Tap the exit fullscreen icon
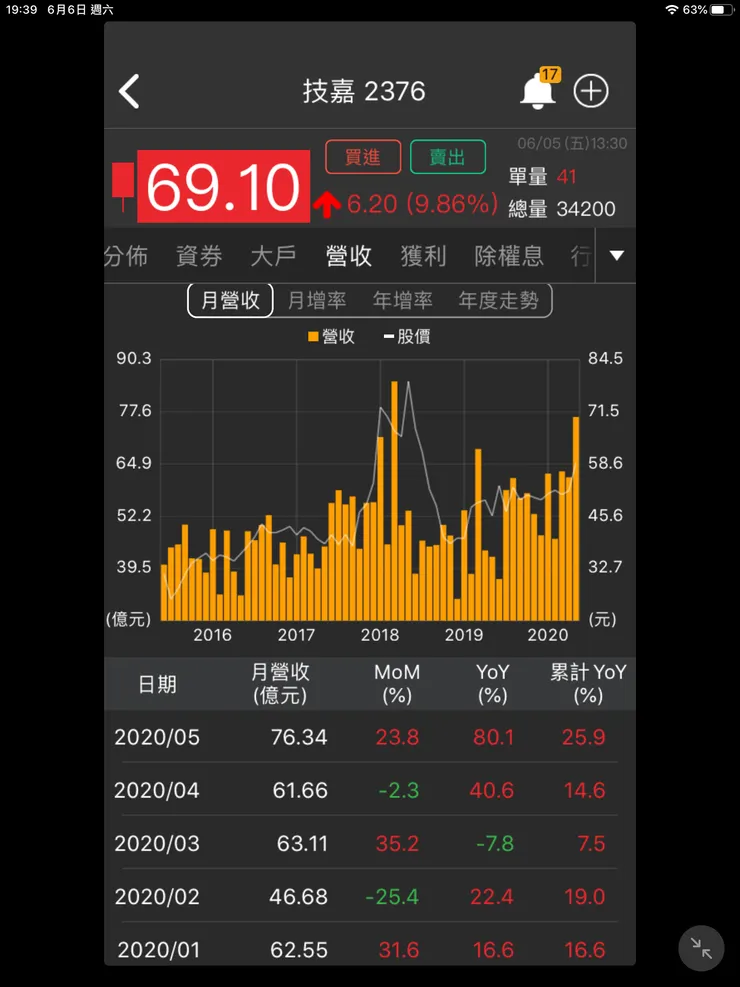 [701, 948]
